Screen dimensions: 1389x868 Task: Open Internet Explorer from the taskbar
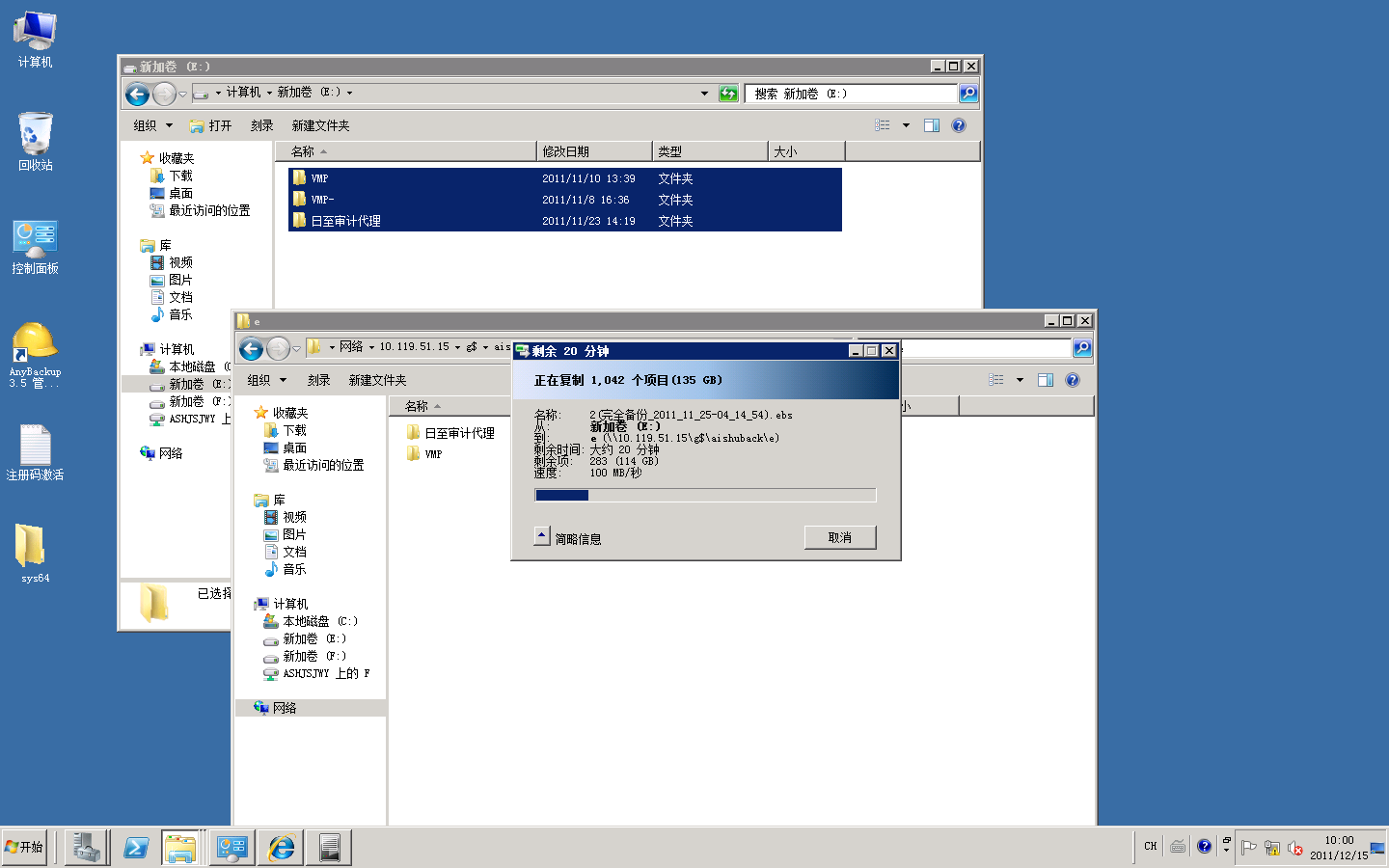[x=282, y=848]
